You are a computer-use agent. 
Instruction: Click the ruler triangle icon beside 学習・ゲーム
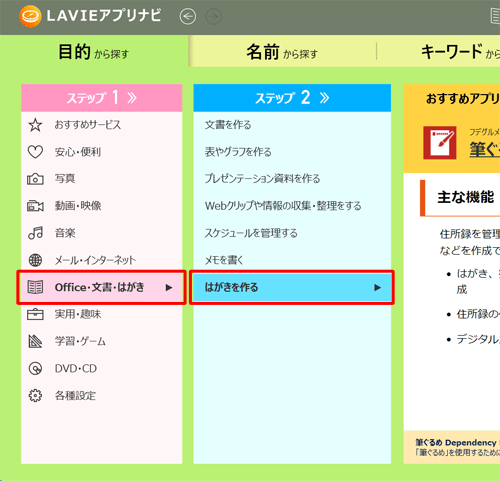(x=35, y=341)
